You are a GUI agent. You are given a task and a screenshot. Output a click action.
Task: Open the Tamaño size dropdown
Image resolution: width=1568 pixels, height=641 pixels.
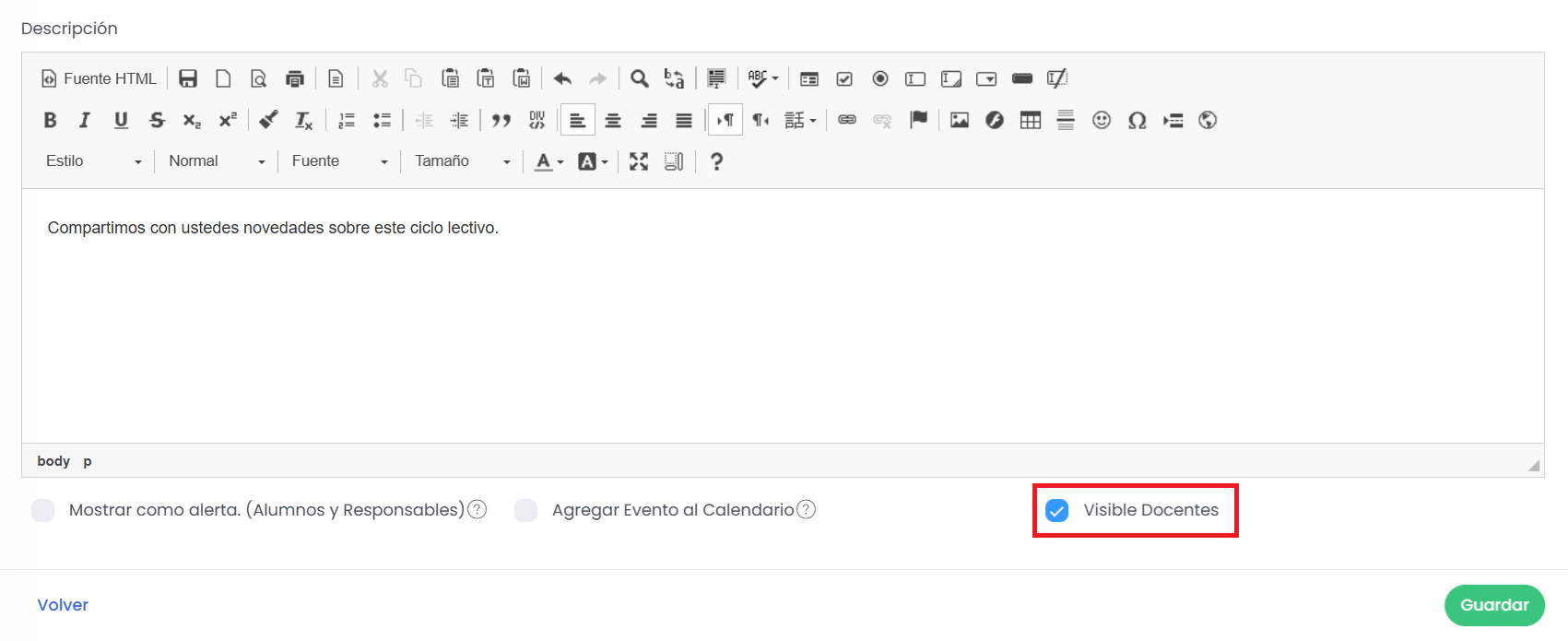point(462,161)
